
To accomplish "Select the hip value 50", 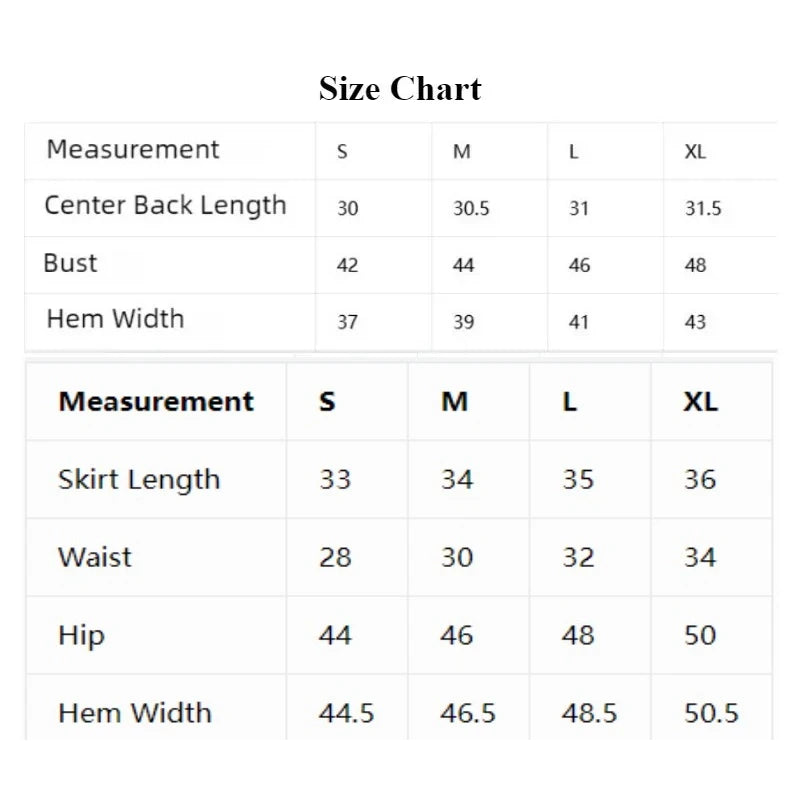I will pyautogui.click(x=700, y=635).
